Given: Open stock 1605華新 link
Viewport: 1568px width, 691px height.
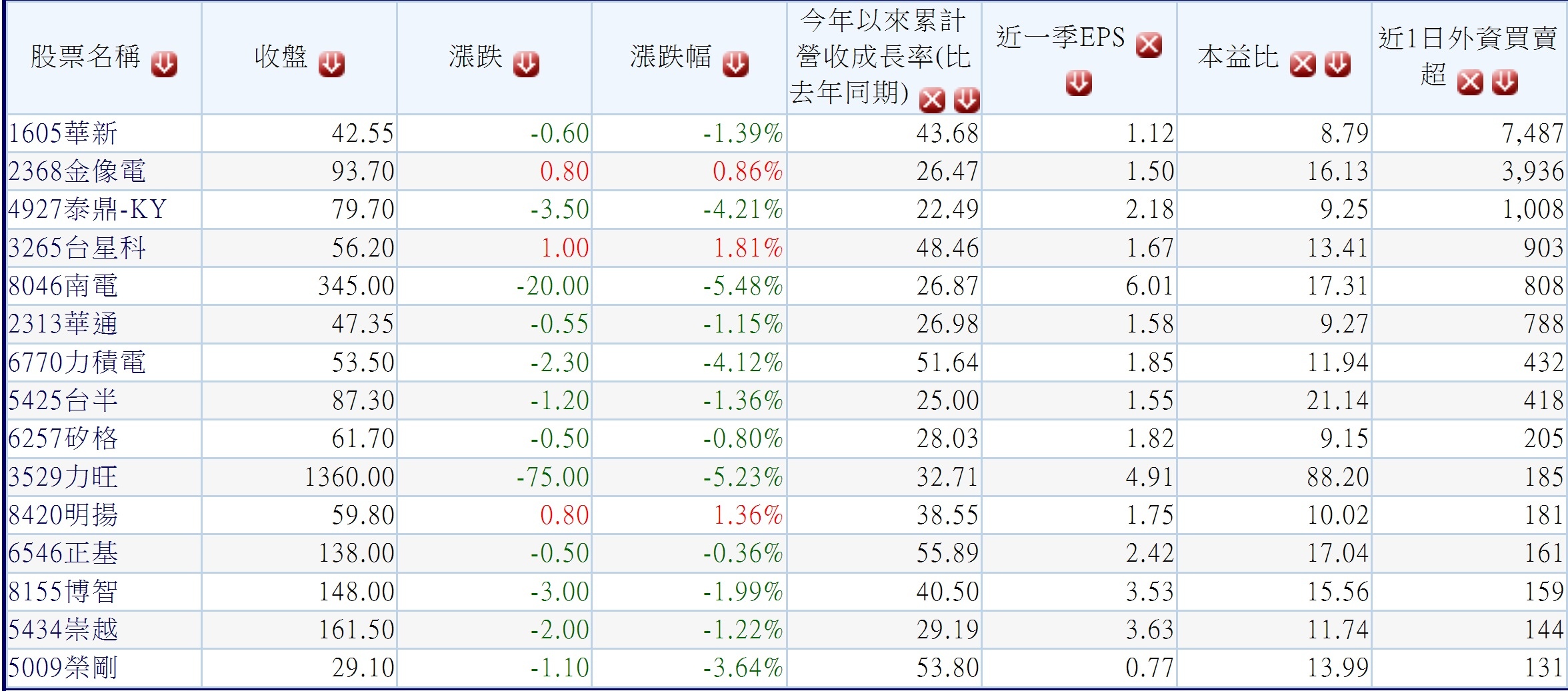Looking at the screenshot, I should coord(63,133).
